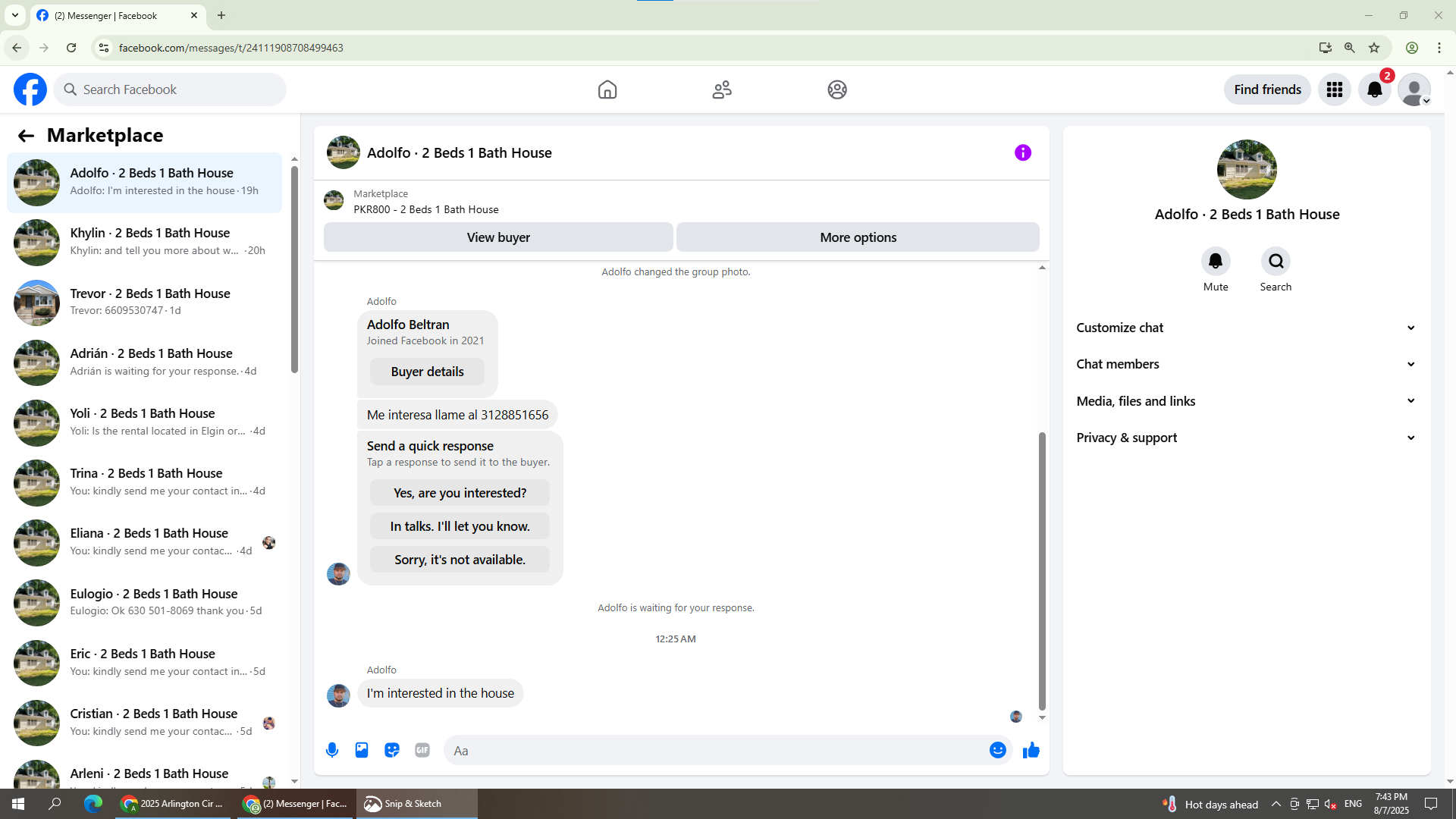1456x819 pixels.
Task: Send a voice clip with microphone icon
Action: click(332, 750)
